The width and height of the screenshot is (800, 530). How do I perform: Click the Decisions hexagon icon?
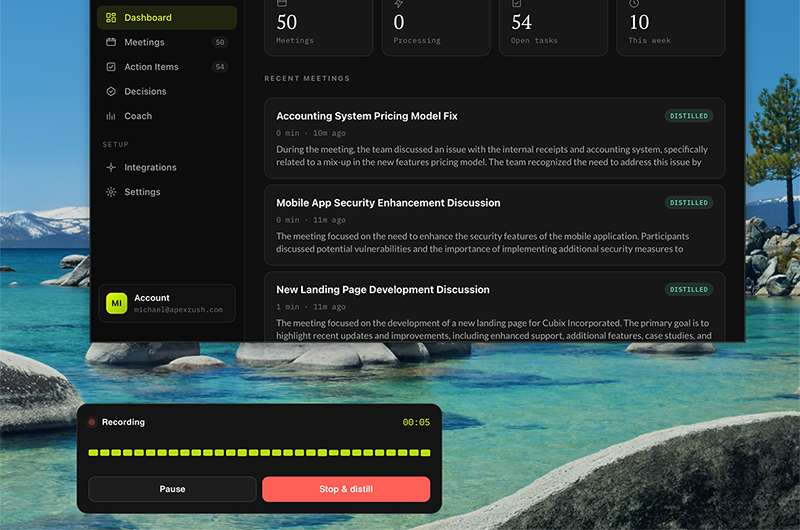(x=111, y=91)
